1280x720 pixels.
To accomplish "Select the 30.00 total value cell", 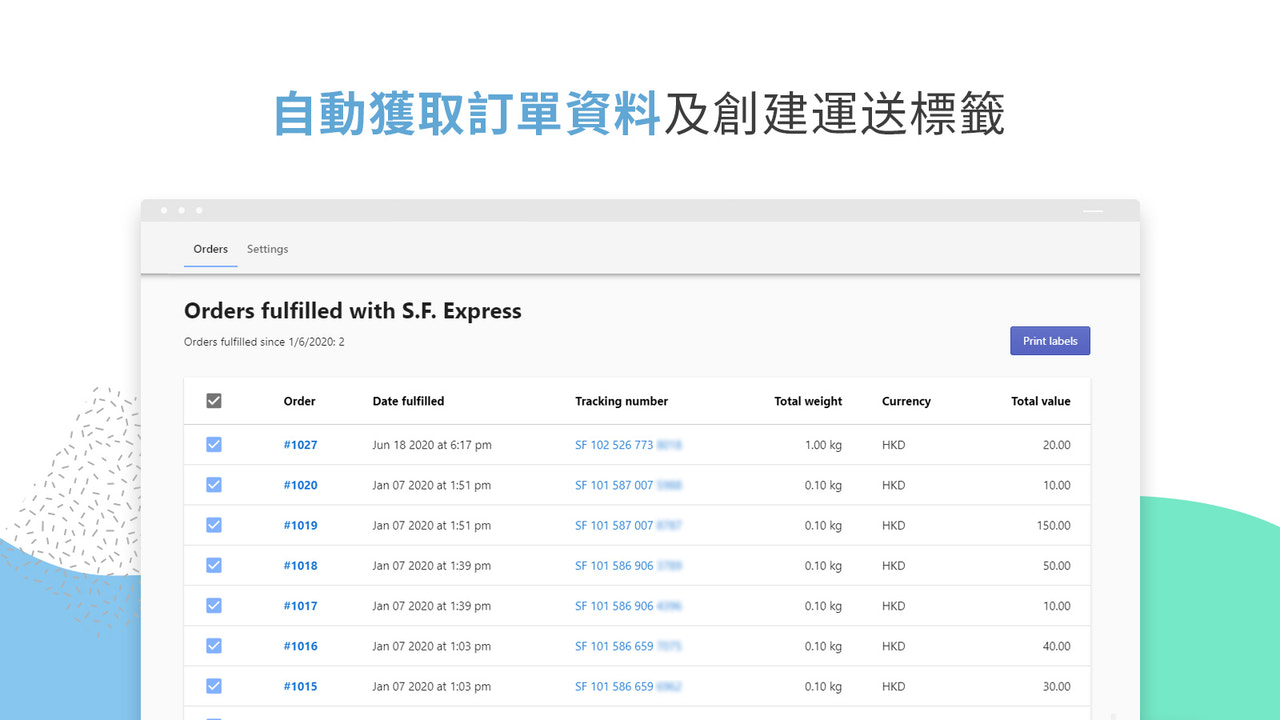I will 1056,686.
